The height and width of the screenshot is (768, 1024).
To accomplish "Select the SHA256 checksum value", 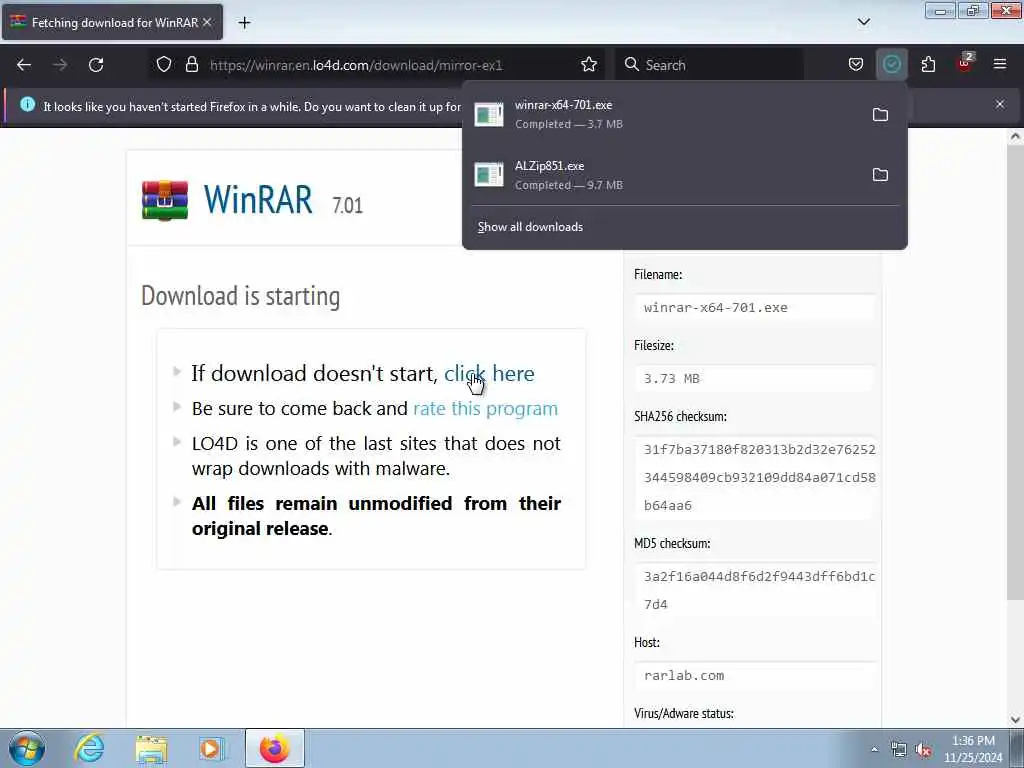I will pyautogui.click(x=754, y=477).
